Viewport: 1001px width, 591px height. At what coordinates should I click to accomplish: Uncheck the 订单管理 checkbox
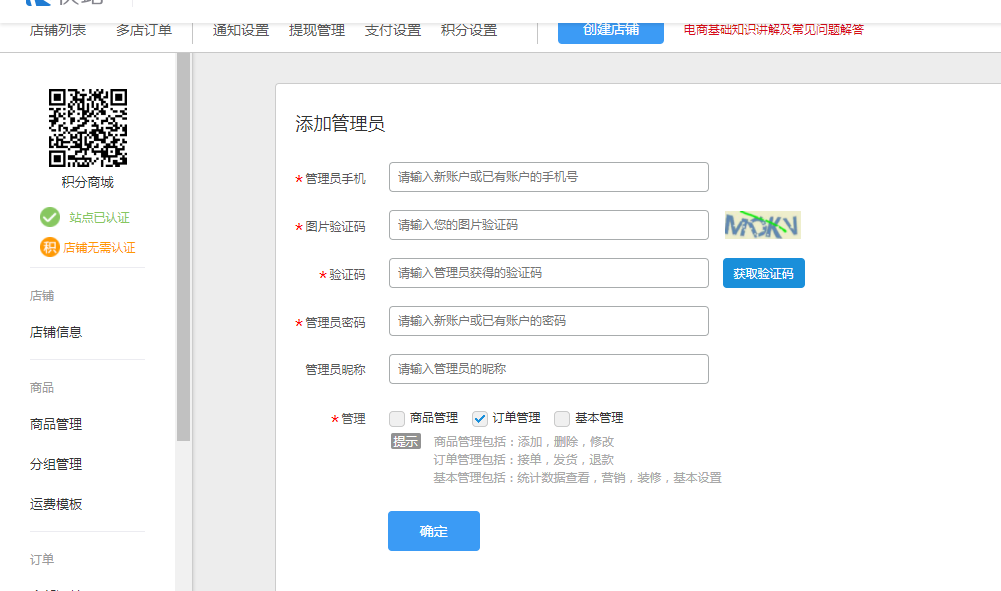tap(480, 418)
